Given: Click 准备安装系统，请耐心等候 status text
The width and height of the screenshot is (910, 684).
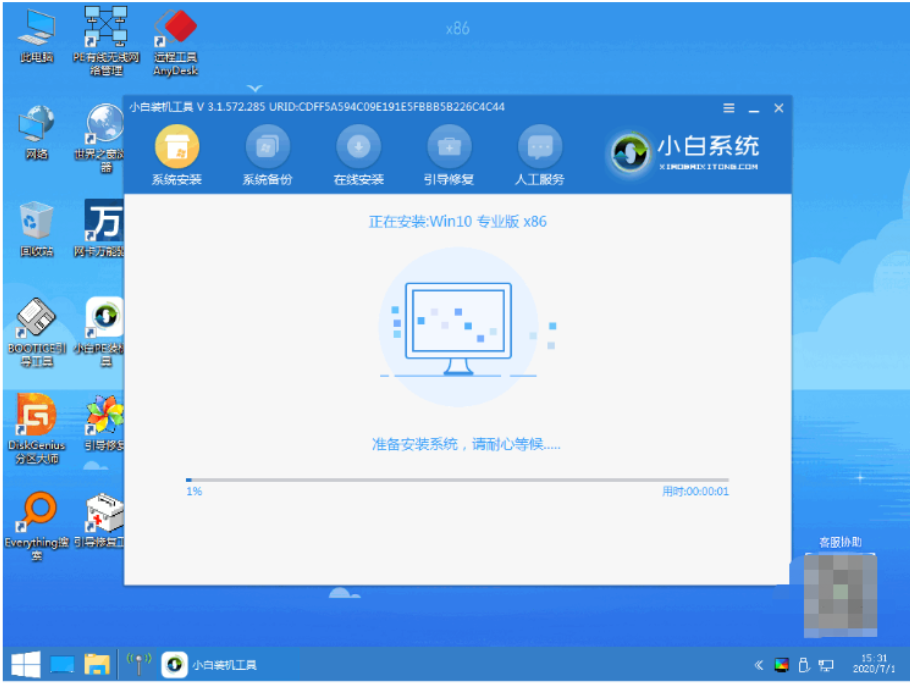Looking at the screenshot, I should [465, 444].
